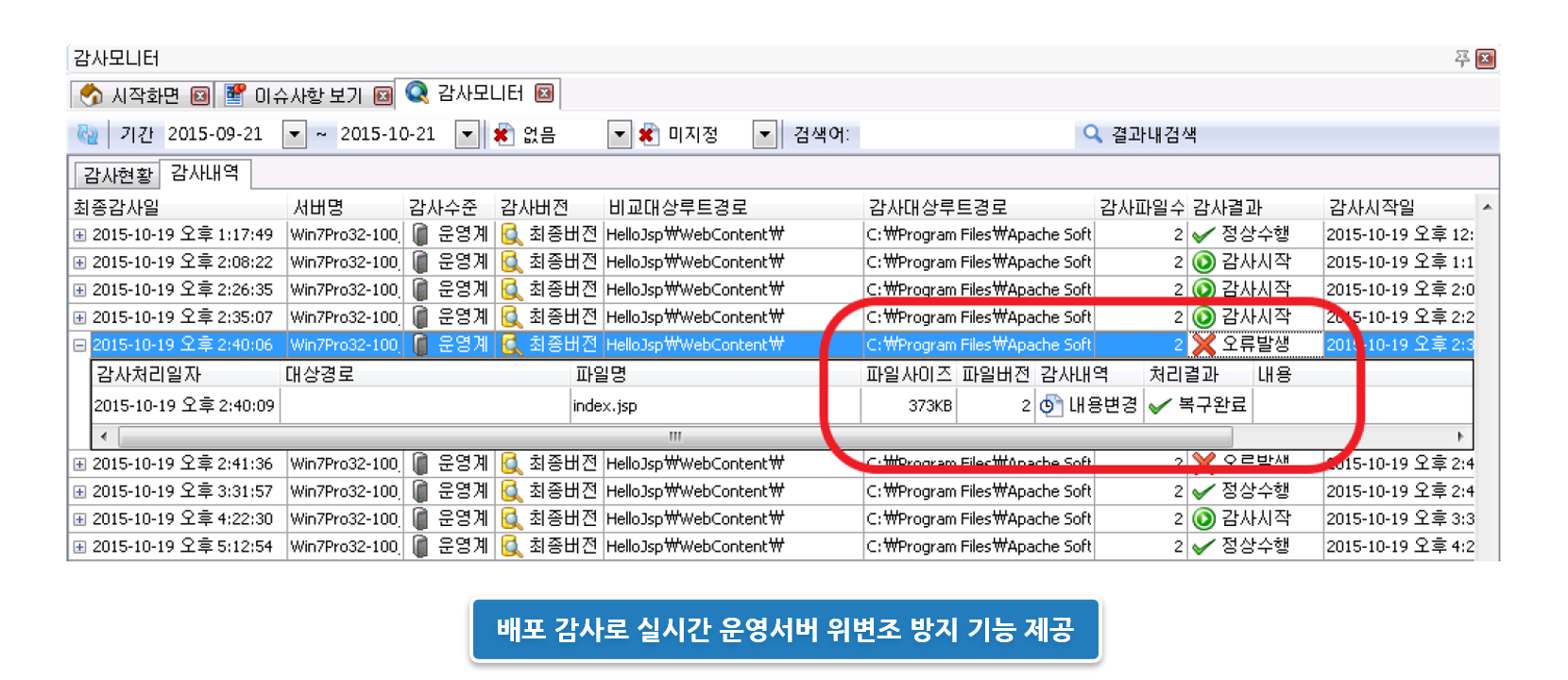Expand the 오후 1:17:49 audit row
The height and width of the screenshot is (680, 1568).
(x=80, y=235)
